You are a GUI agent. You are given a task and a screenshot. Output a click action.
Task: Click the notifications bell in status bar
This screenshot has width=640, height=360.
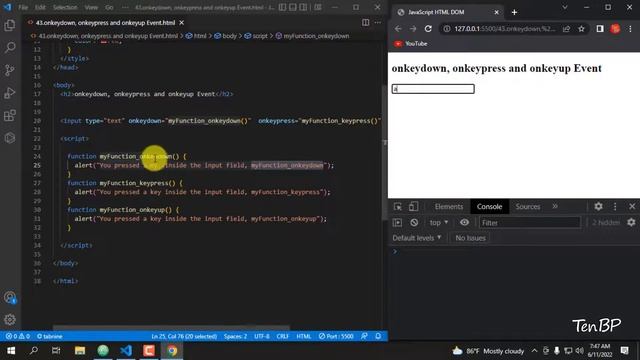coord(378,336)
